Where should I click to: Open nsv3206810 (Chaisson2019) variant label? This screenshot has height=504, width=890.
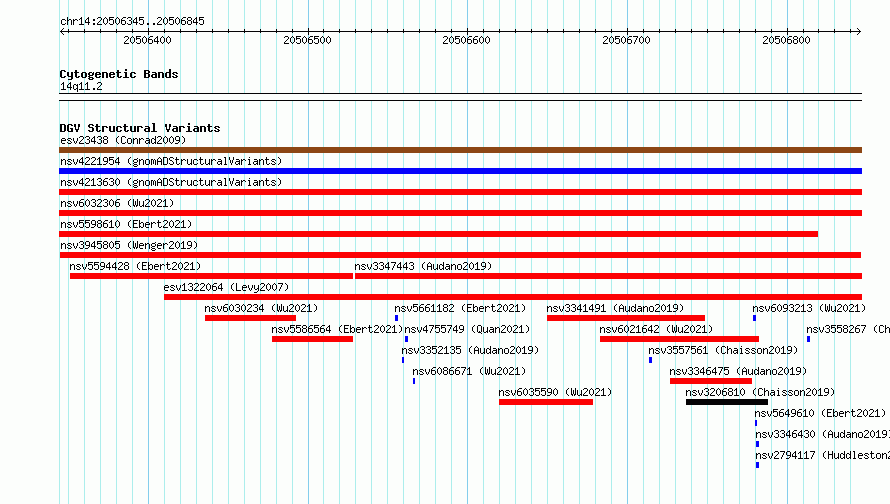point(760,392)
